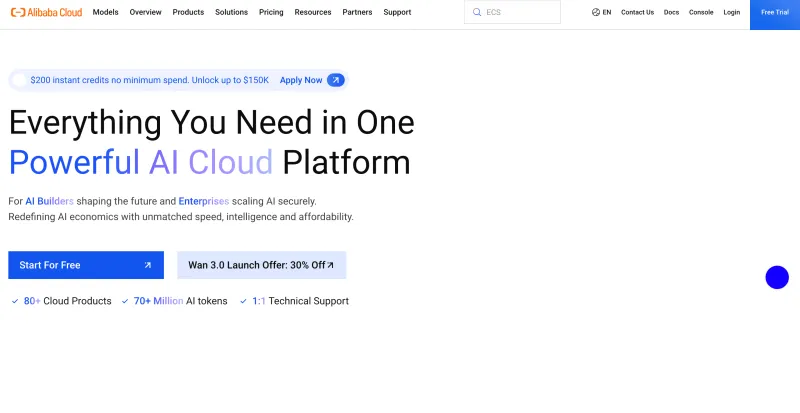Click the globe language icon
The height and width of the screenshot is (413, 800).
pos(596,12)
